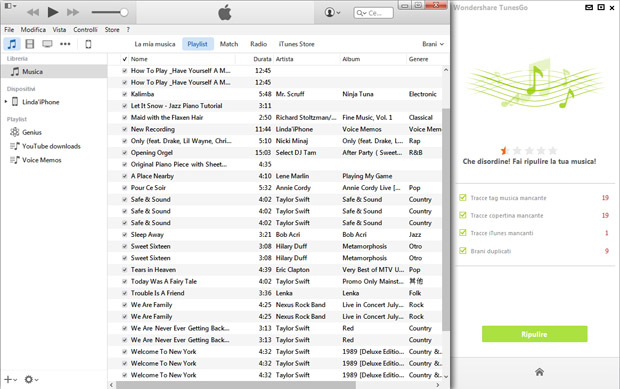The image size is (620, 389).
Task: Sort by the Artista column header
Action: 284,59
